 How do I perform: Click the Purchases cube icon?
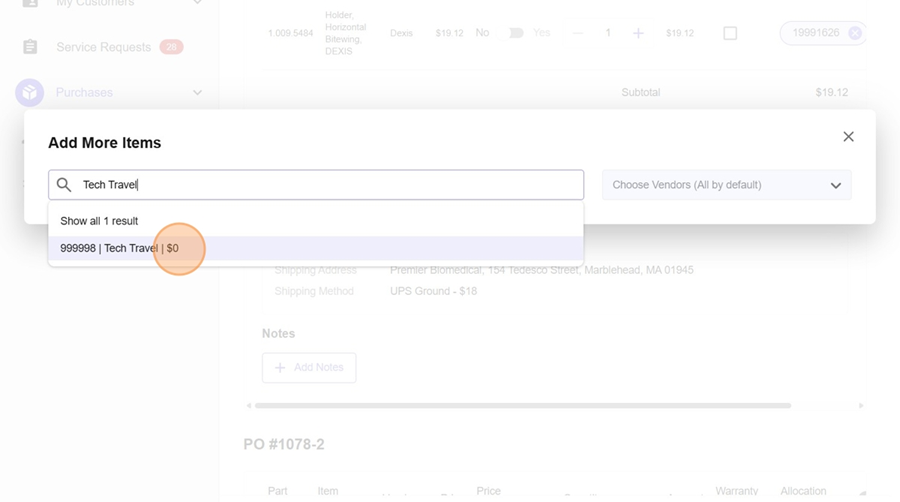tap(30, 93)
